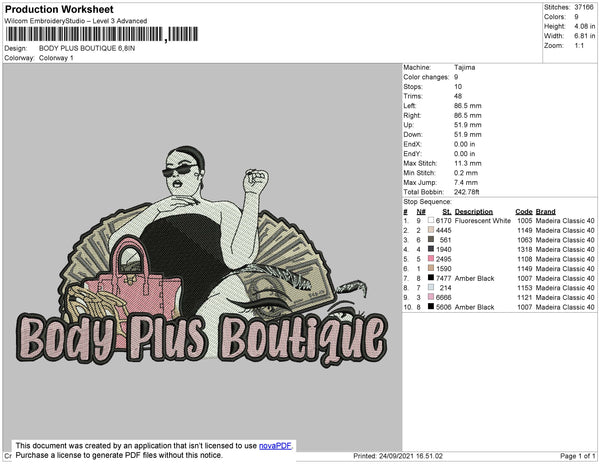Click the 'Description' column header

(x=474, y=212)
